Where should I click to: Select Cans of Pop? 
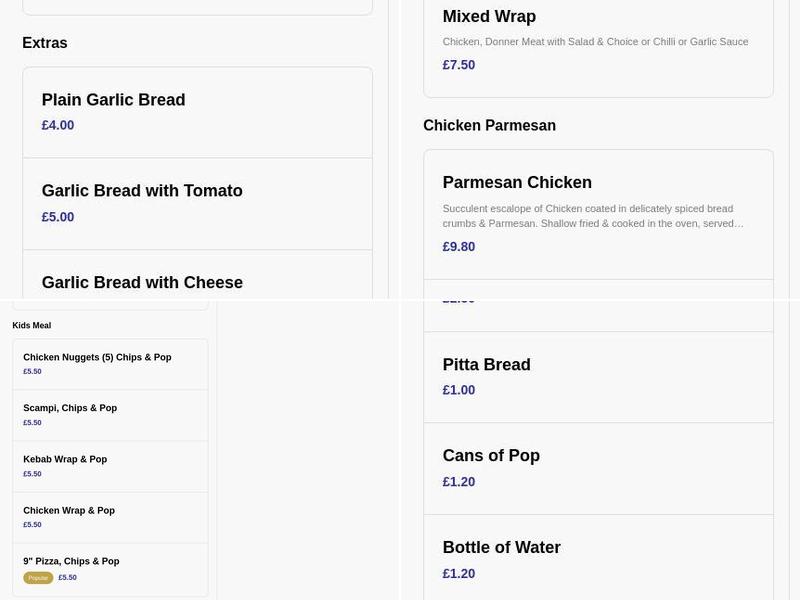point(491,455)
